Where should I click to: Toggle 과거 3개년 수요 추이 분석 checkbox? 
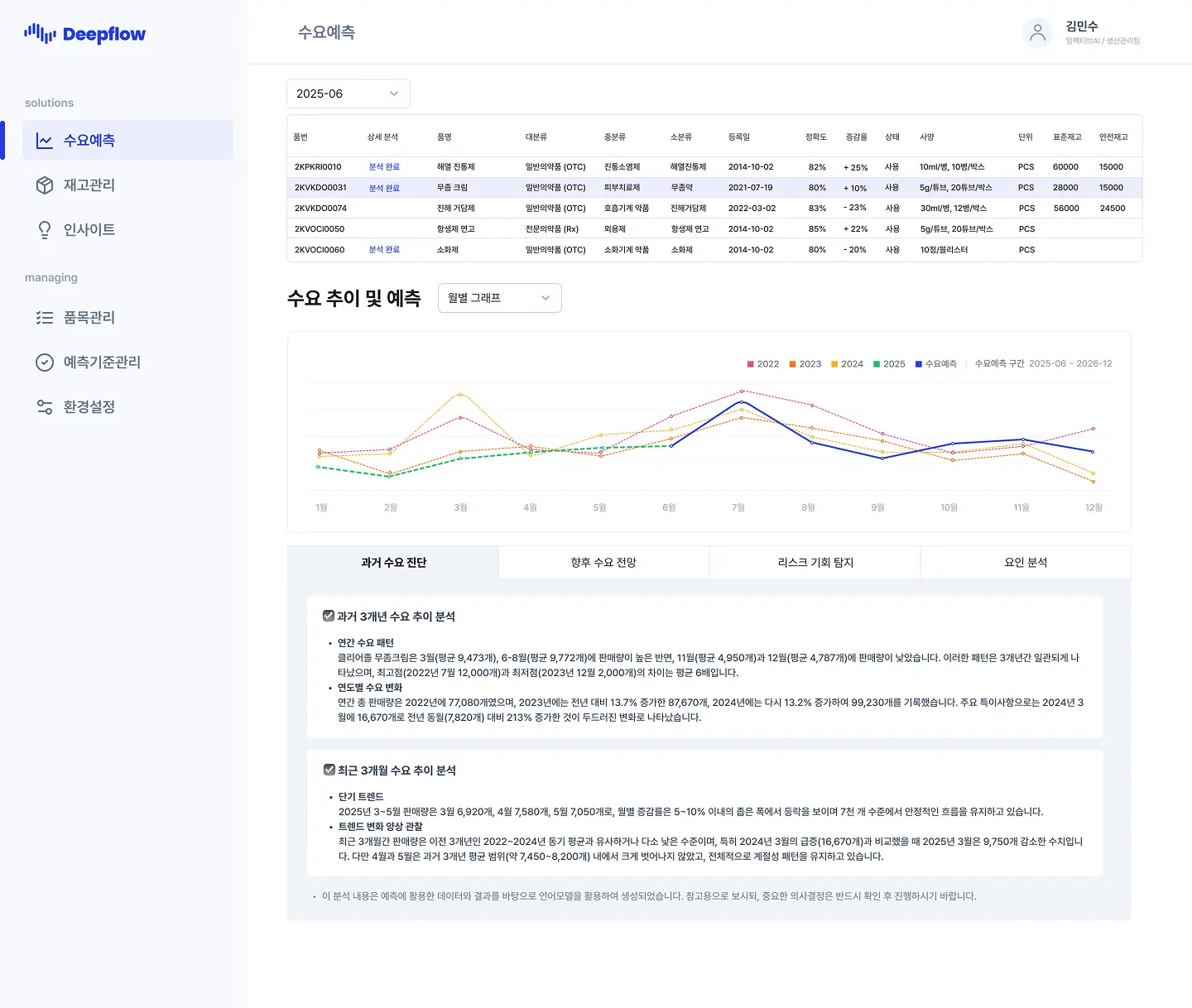pos(329,616)
